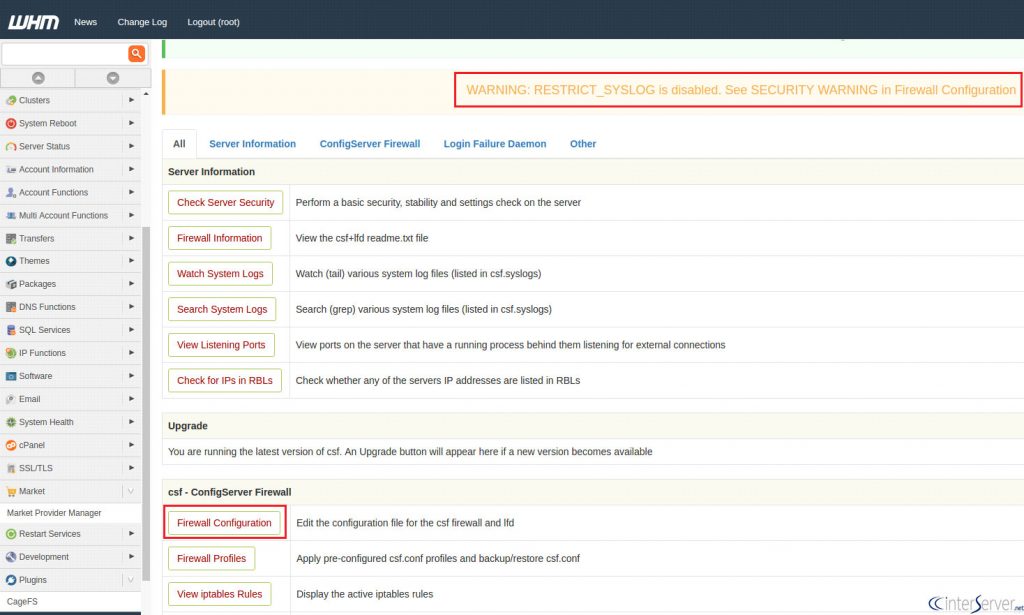
Task: Collapse the Plugins section chevron
Action: 131,580
